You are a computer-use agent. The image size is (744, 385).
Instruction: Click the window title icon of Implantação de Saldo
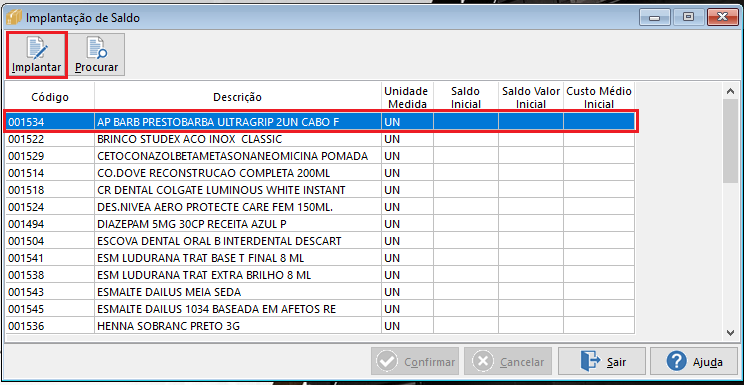coord(14,18)
